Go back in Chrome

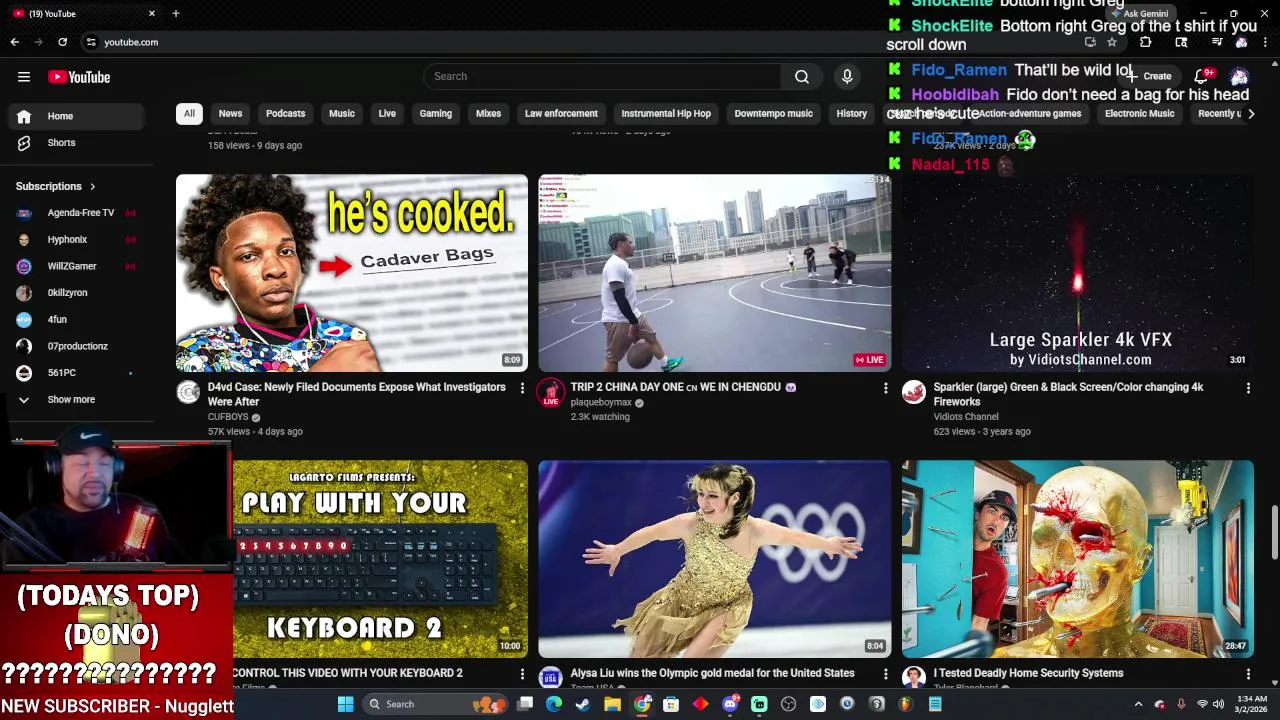point(14,42)
